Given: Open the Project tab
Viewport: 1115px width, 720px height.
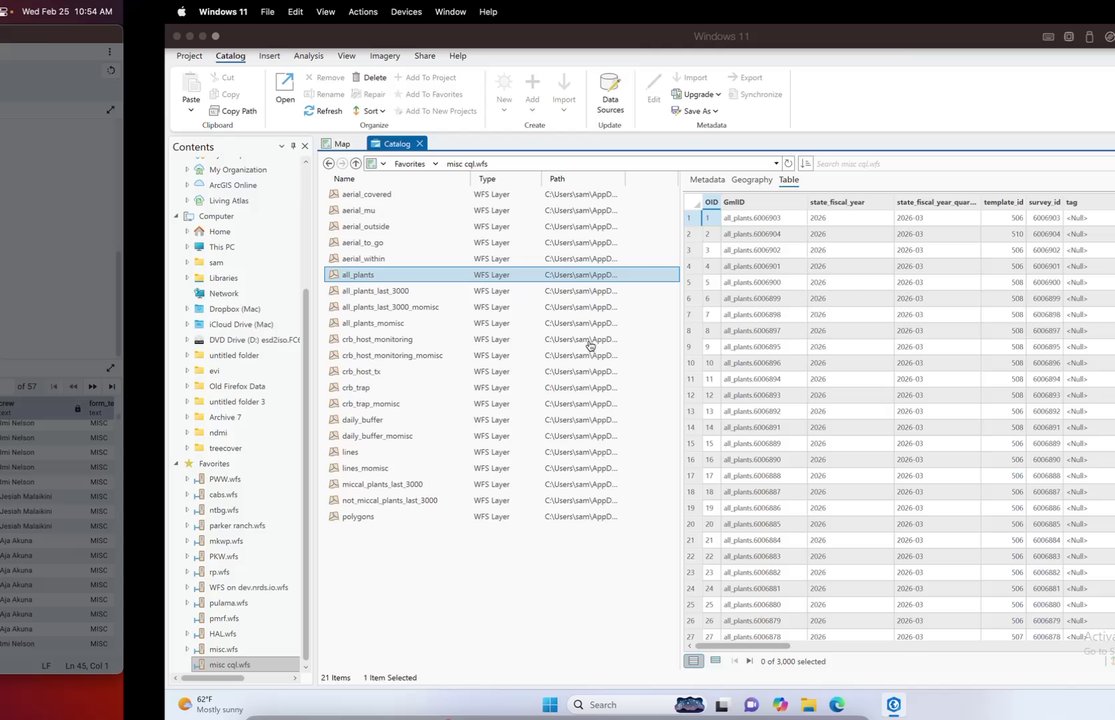Looking at the screenshot, I should click(189, 55).
